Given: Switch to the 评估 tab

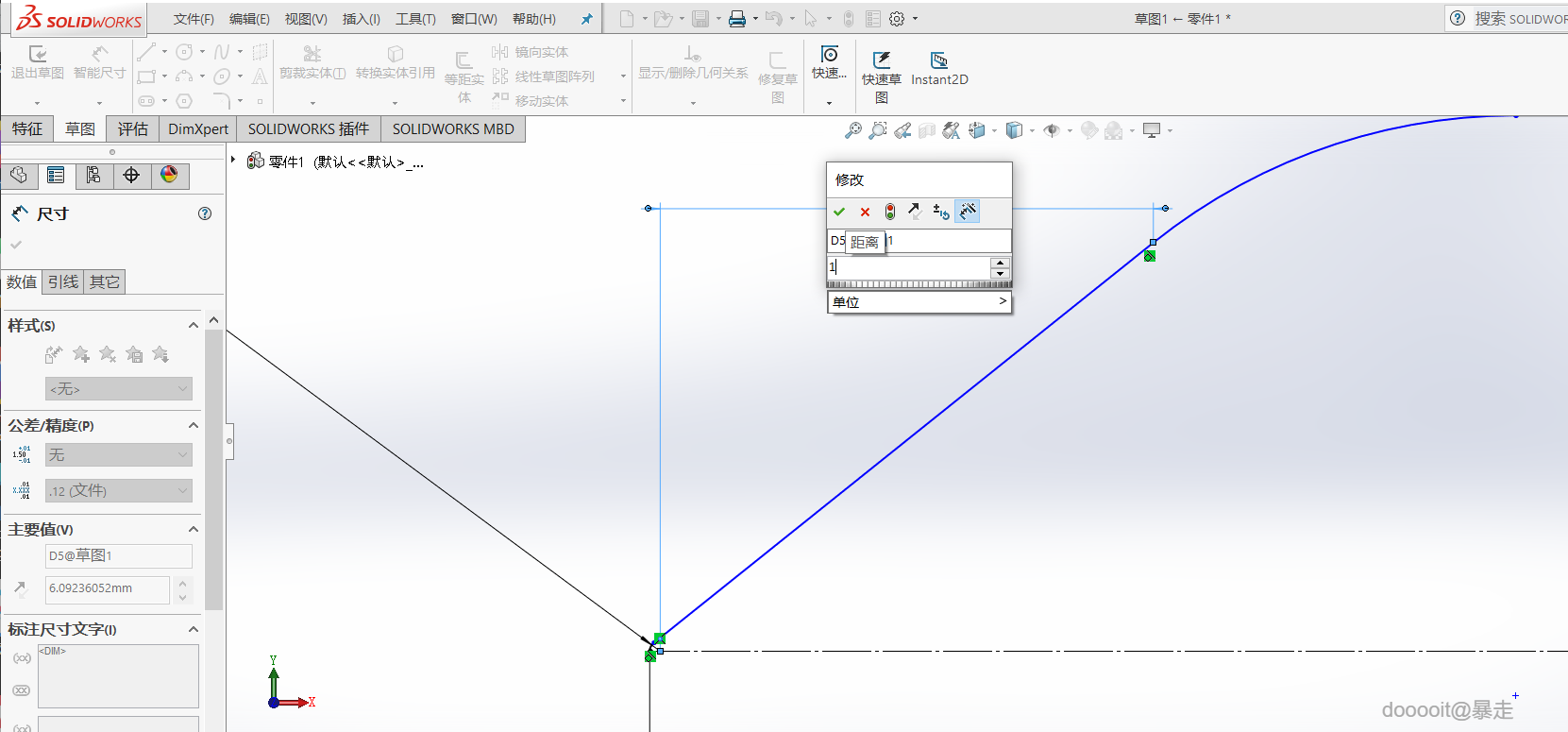Looking at the screenshot, I should pyautogui.click(x=132, y=129).
